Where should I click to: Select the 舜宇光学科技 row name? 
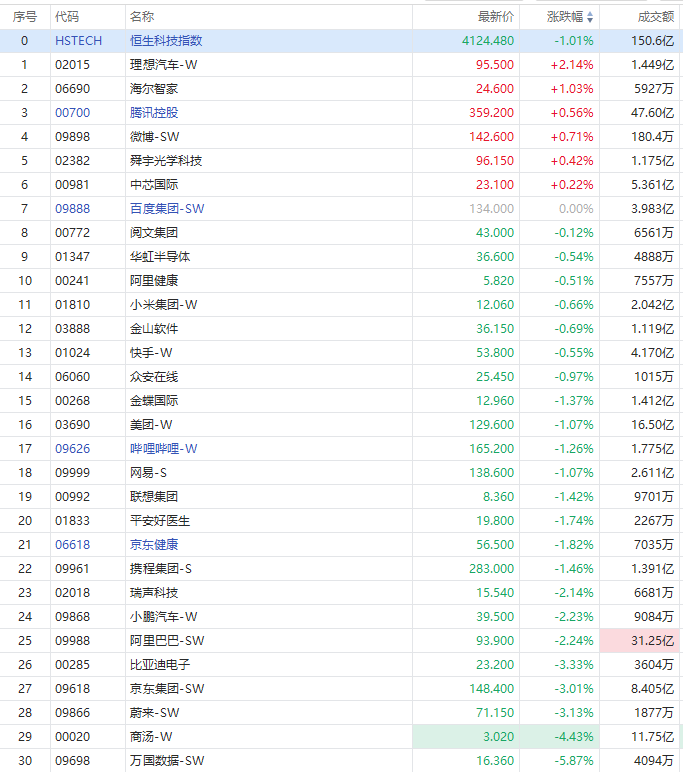166,161
